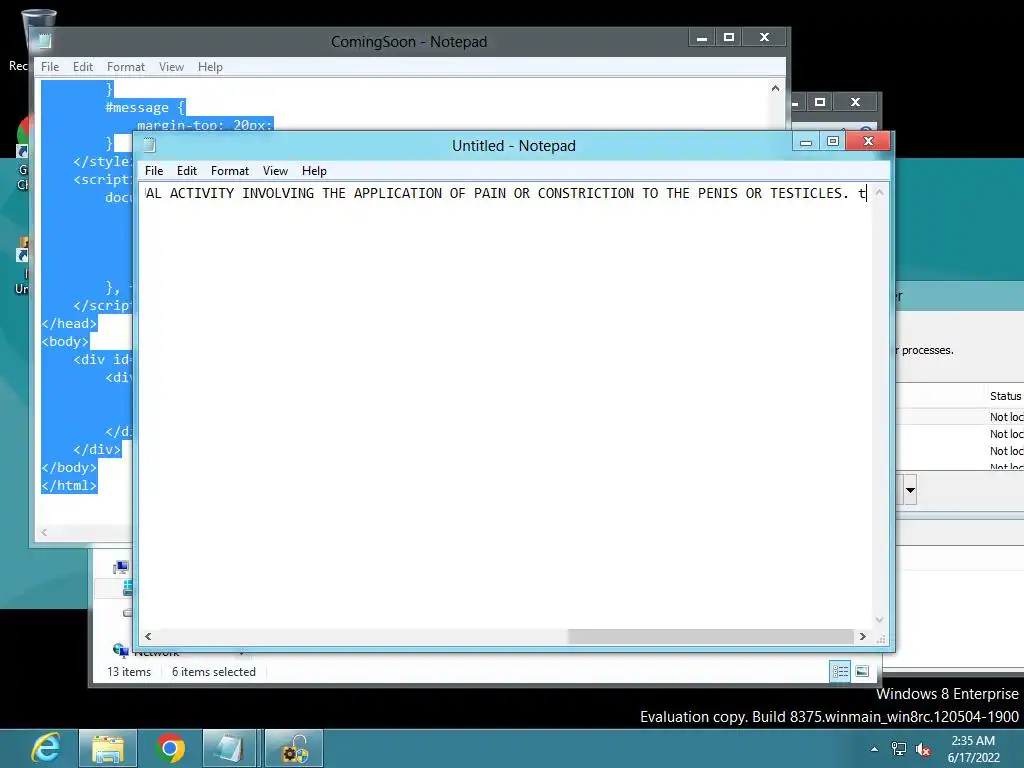Screen dimensions: 1024x768
Task: Click the Status column header
Action: coord(1005,396)
